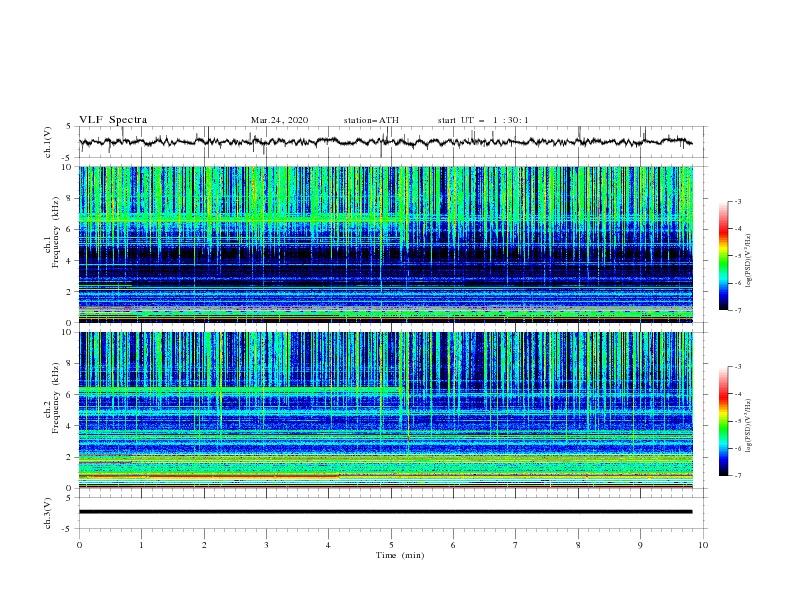Click the "ch.3(V)" axis label
Screen dimensions: 792x612
tap(48, 513)
